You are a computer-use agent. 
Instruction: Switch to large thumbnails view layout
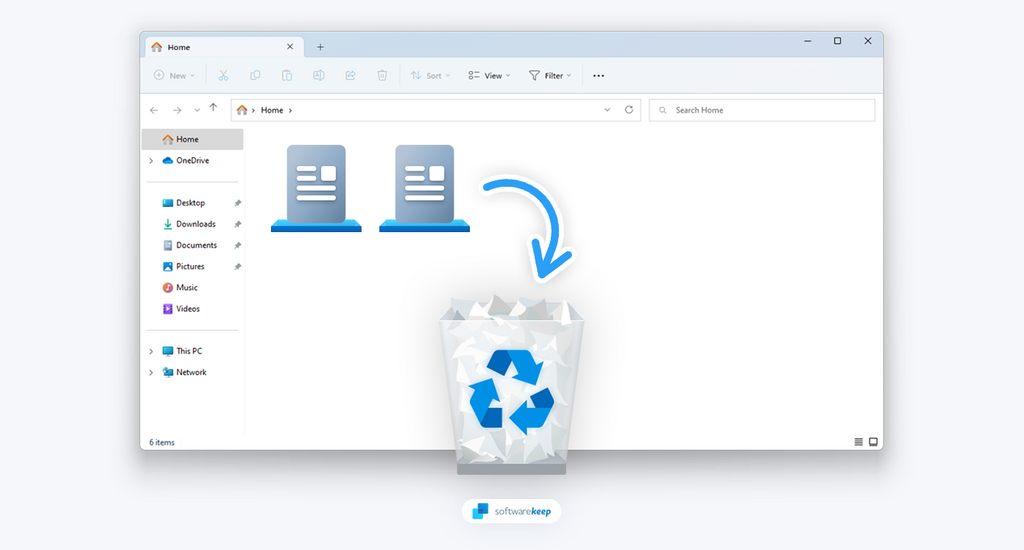tap(873, 441)
